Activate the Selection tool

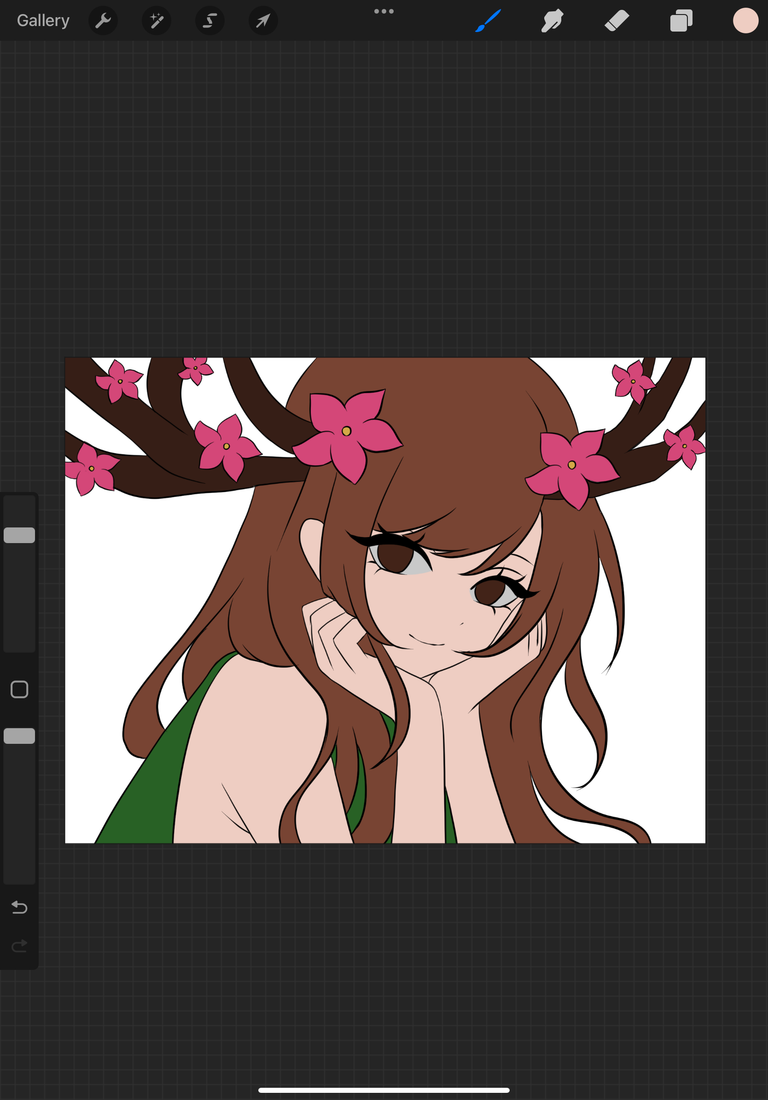click(x=210, y=21)
